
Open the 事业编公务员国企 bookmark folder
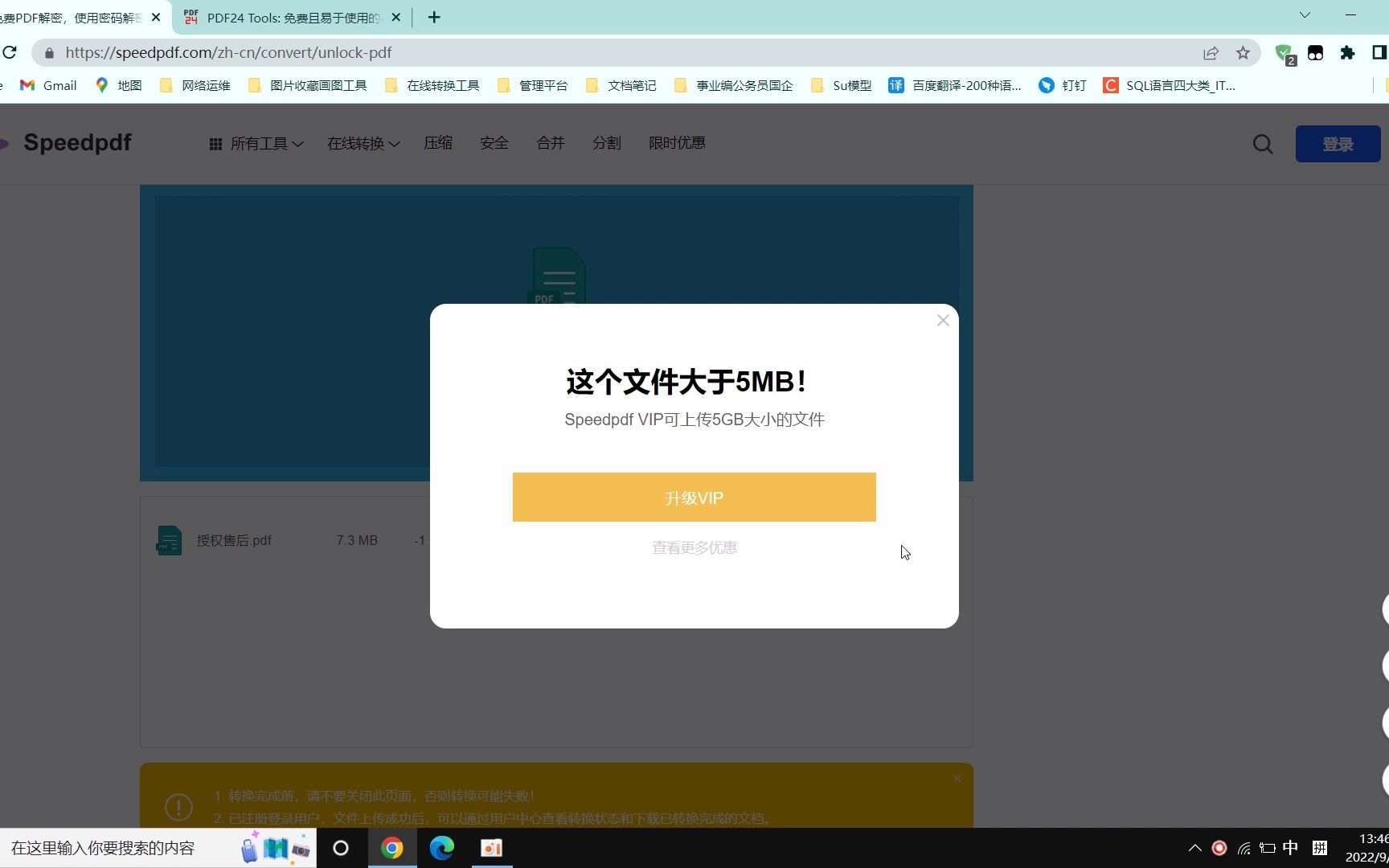(x=733, y=85)
